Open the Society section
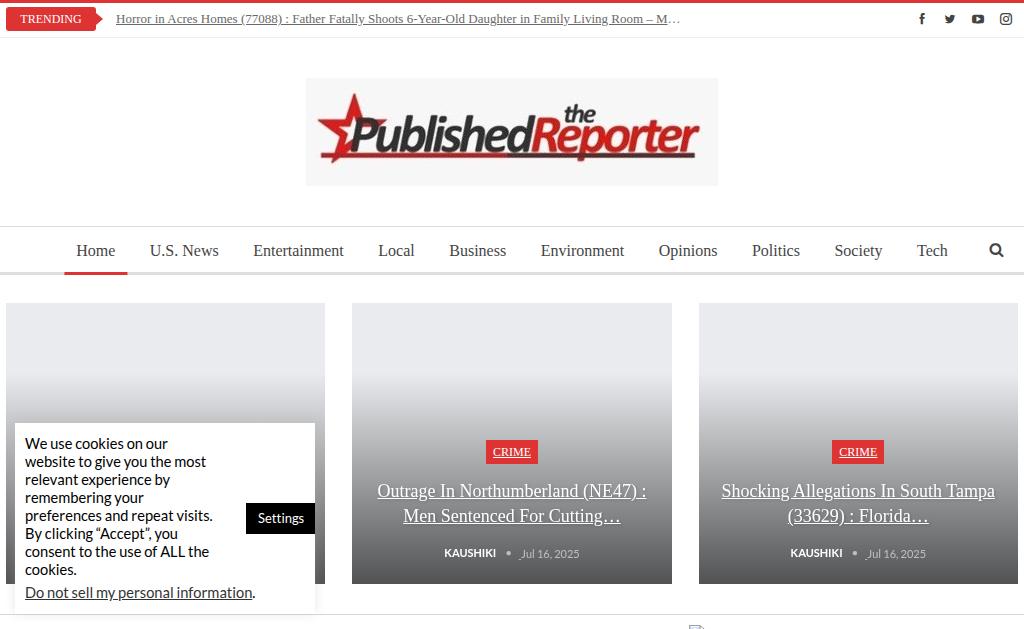 pyautogui.click(x=858, y=251)
